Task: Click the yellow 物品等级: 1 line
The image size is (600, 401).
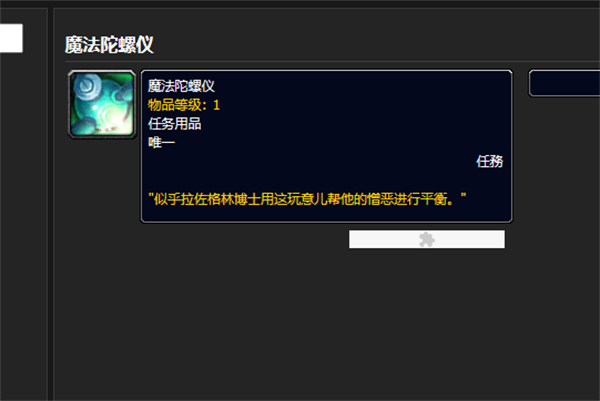Action: tap(184, 105)
